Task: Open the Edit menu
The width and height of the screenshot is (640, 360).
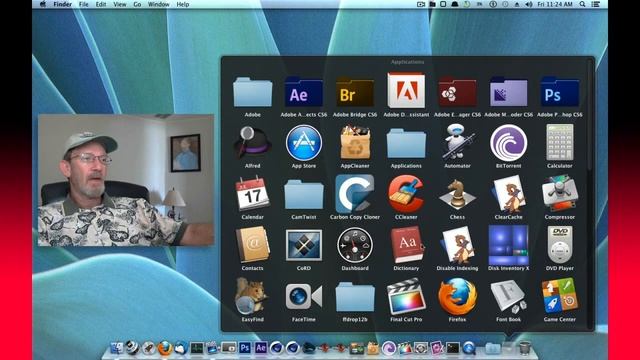Action: tap(101, 4)
